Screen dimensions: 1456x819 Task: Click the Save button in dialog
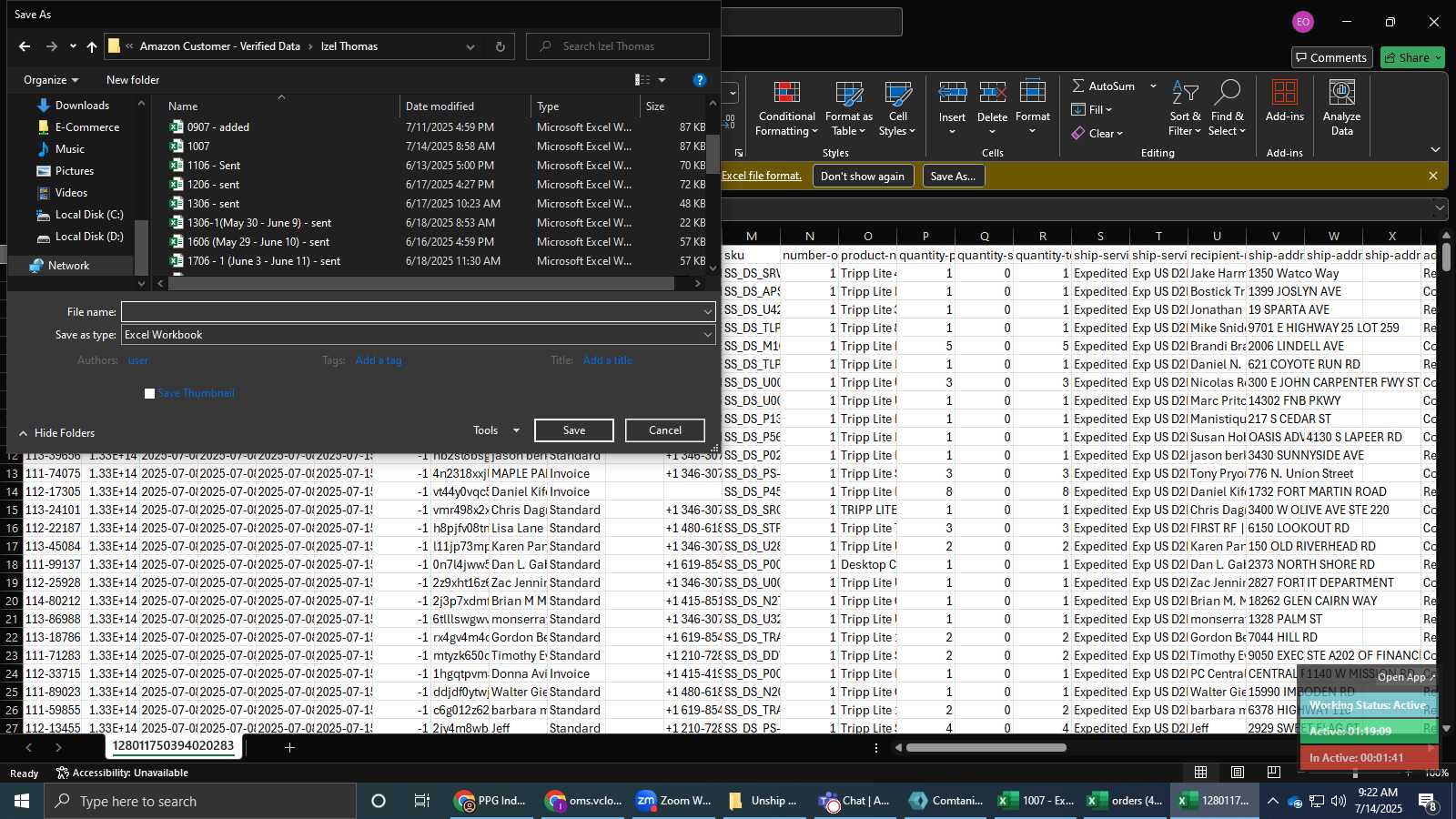[574, 430]
